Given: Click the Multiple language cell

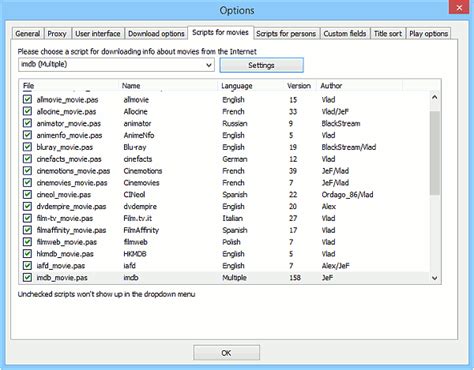Looking at the screenshot, I should 234,278.
